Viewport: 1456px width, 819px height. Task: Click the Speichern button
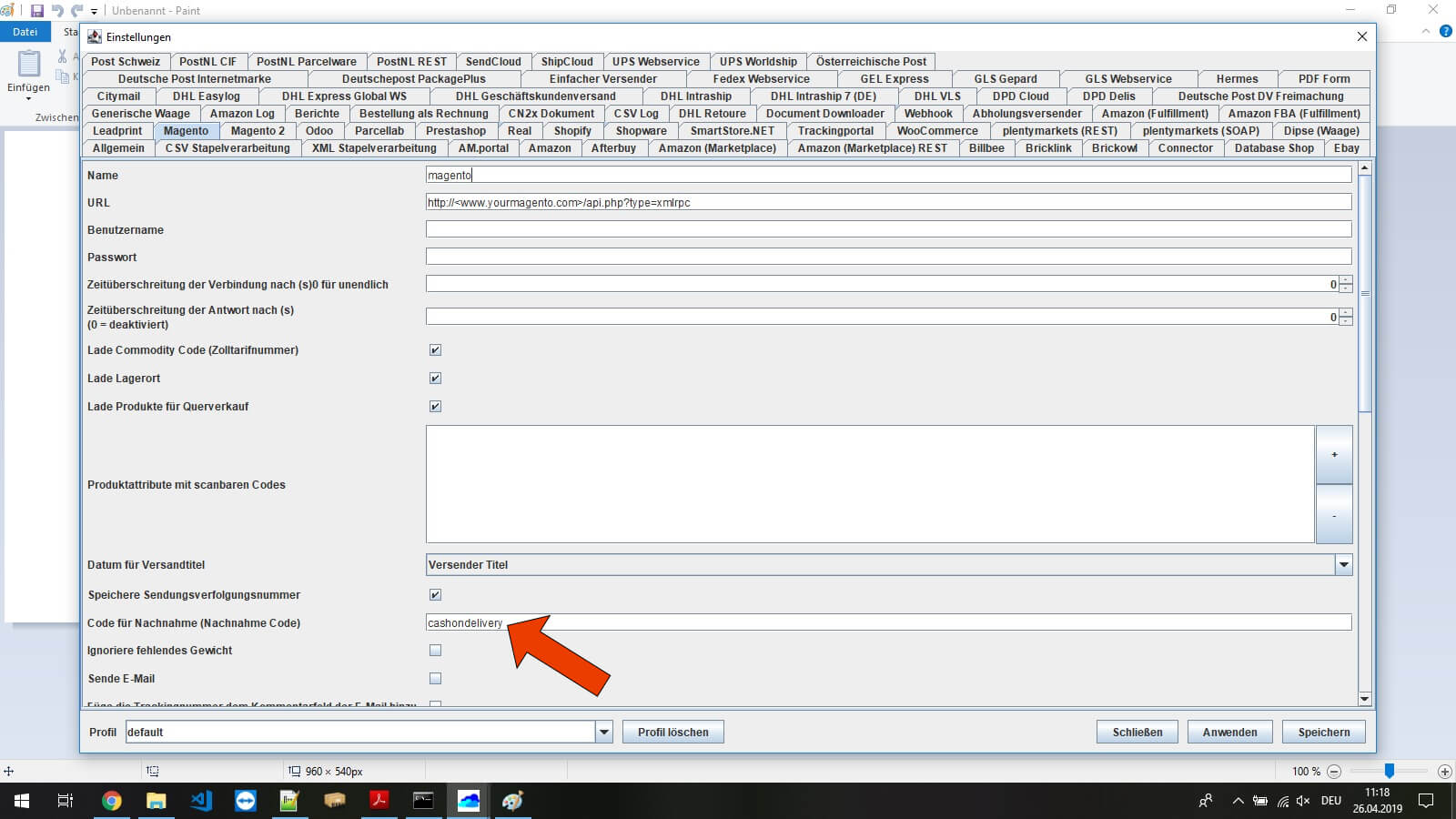[1324, 732]
